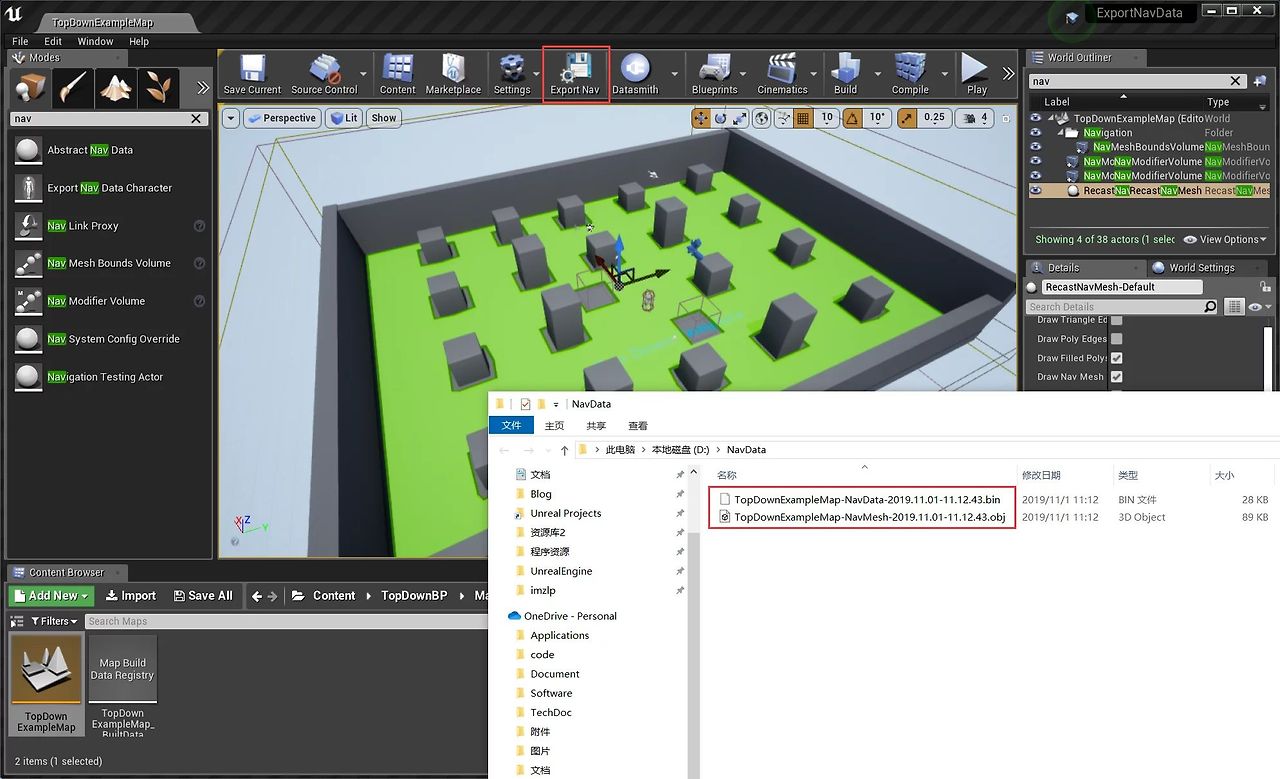Screen dimensions: 1280x779
Task: Click the surface snapping icon in viewport
Action: pos(783,118)
